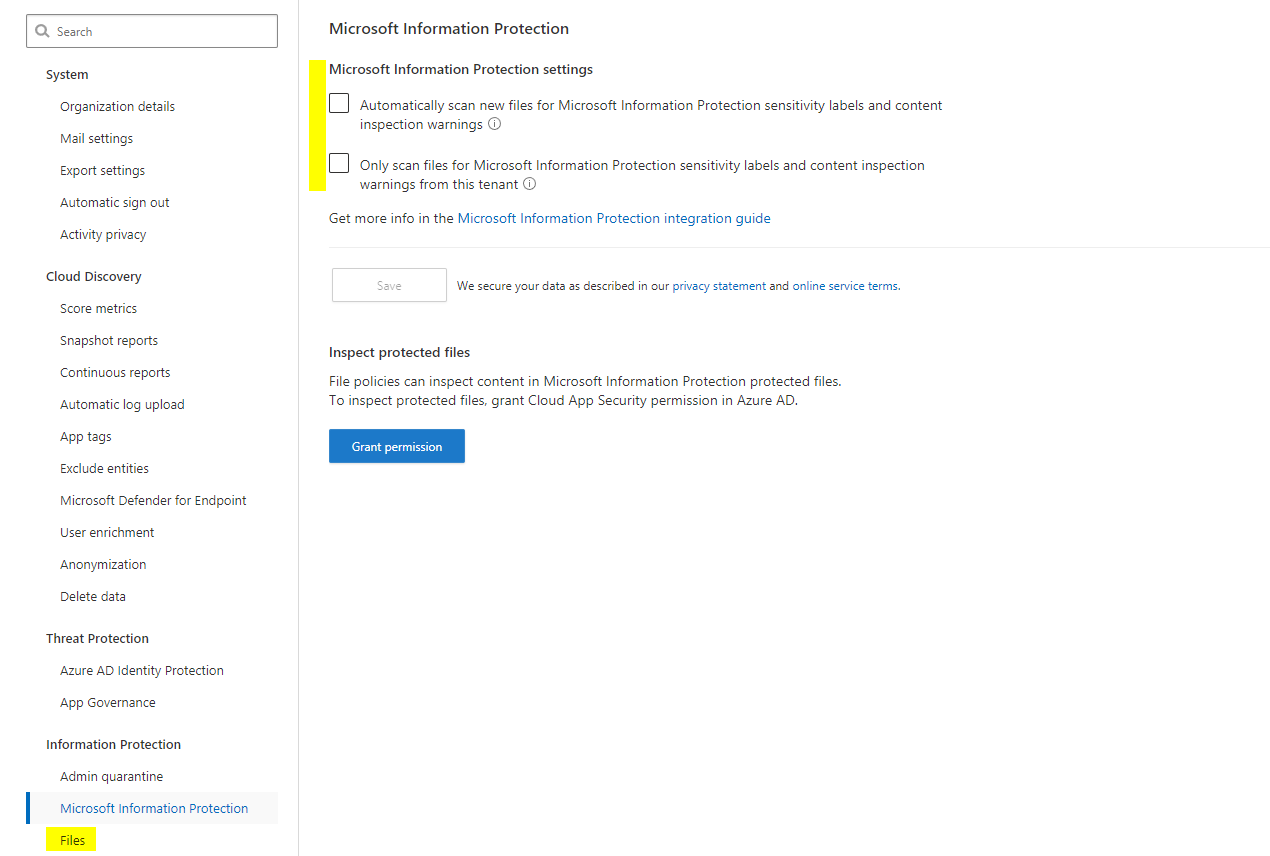
Task: Open Mail settings page
Action: [x=96, y=139]
